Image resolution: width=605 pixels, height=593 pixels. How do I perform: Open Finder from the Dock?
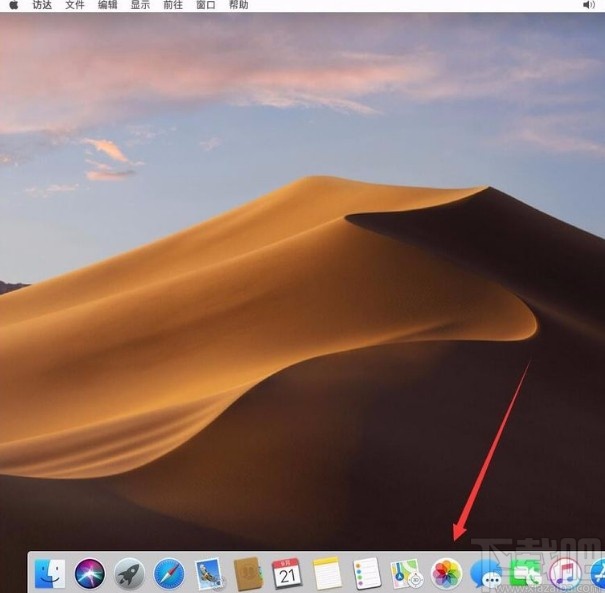pos(51,573)
